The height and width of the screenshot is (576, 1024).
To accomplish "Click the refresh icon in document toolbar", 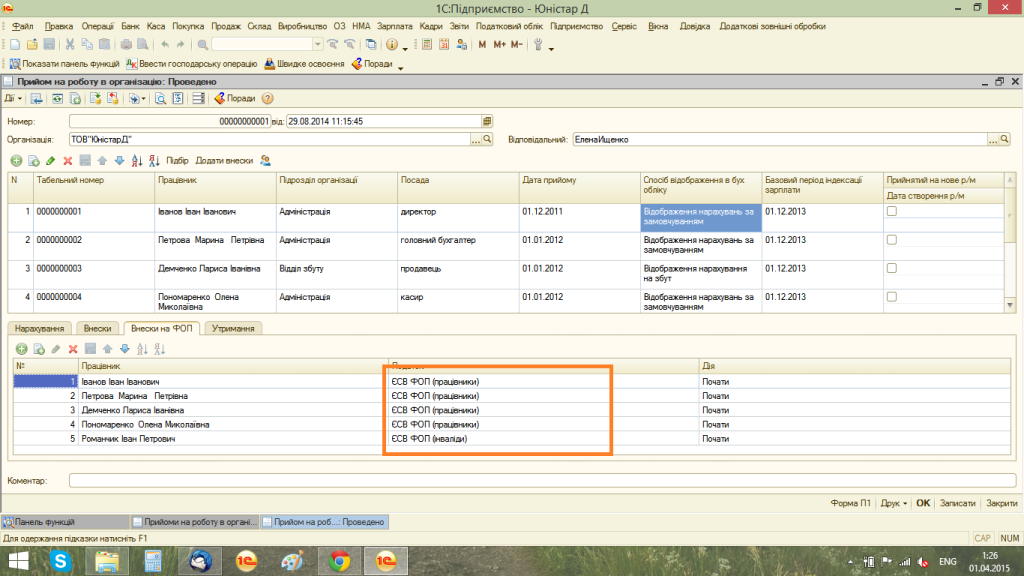I will [57, 99].
